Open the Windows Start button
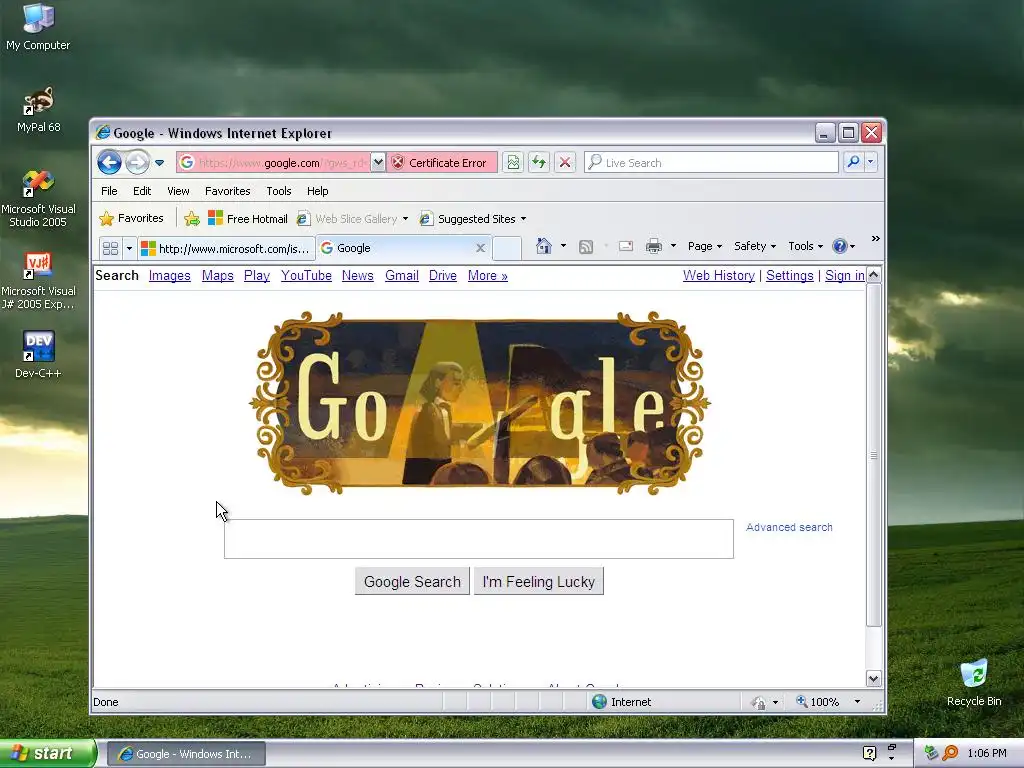Viewport: 1024px width, 768px height. [x=48, y=754]
